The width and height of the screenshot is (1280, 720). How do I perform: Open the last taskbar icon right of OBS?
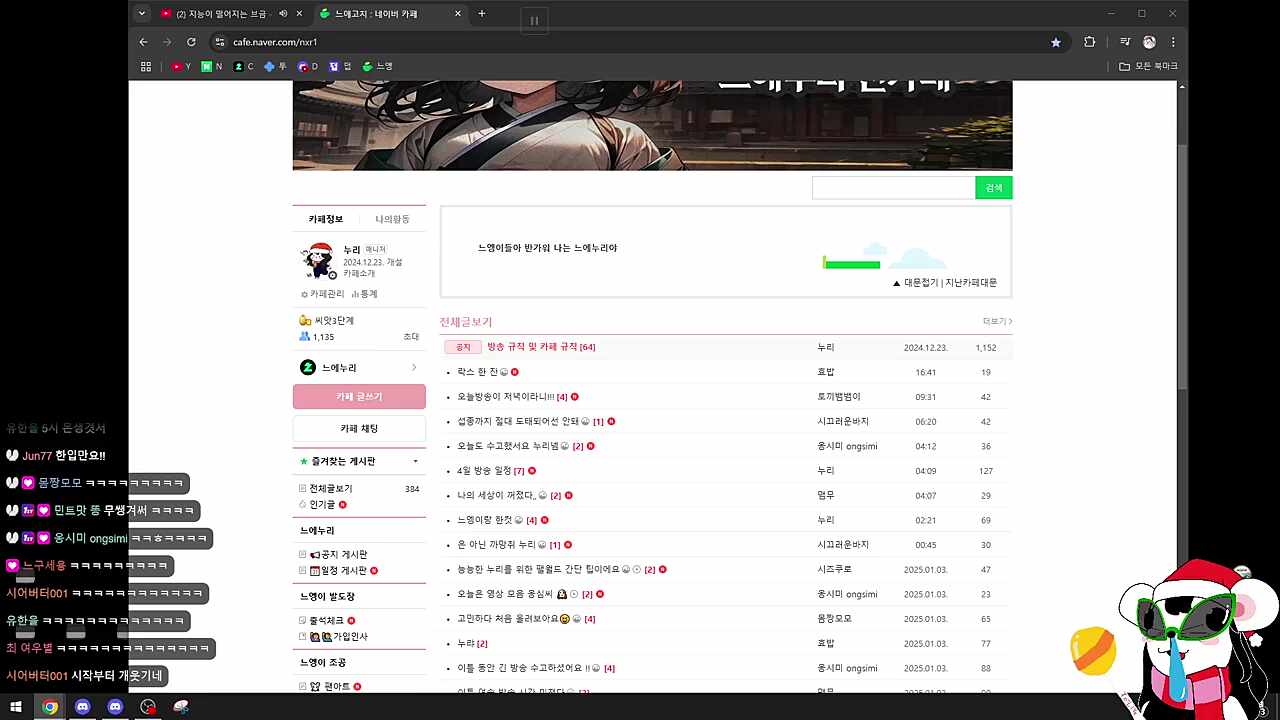(x=181, y=707)
